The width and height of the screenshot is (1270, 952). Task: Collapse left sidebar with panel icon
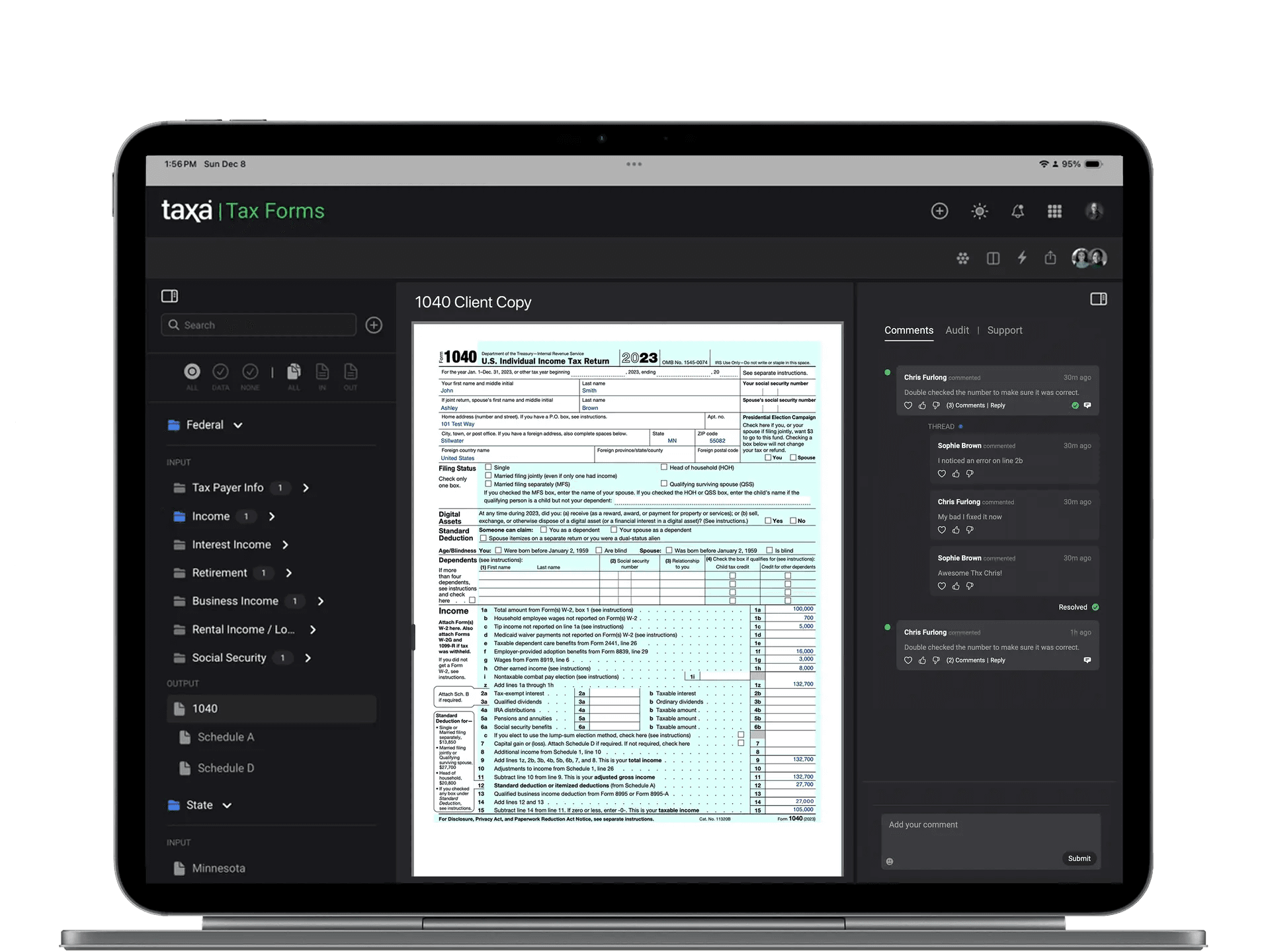170,296
